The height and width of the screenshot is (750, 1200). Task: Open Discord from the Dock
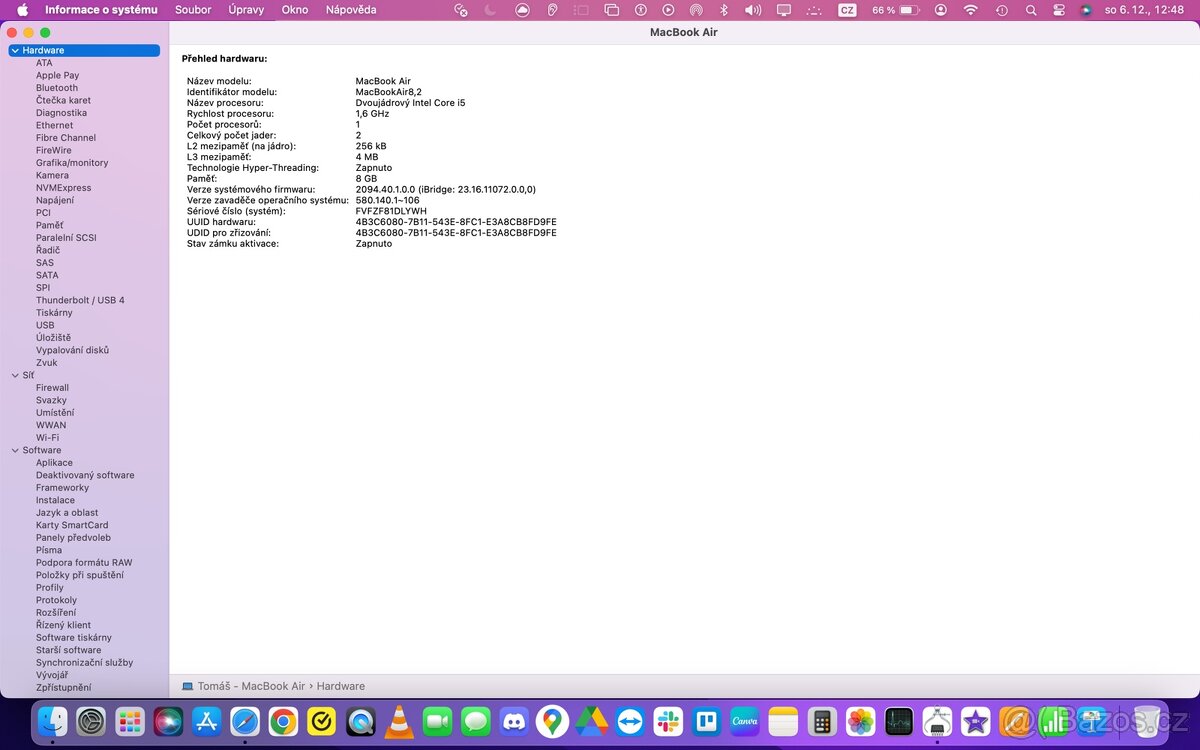coord(513,720)
